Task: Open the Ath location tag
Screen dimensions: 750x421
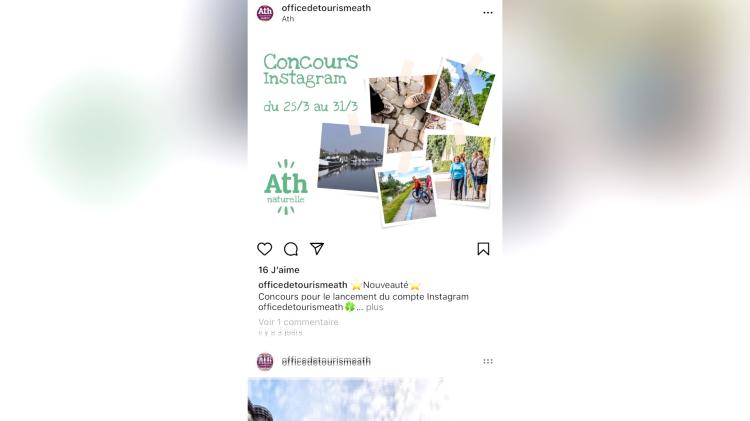Action: (288, 19)
